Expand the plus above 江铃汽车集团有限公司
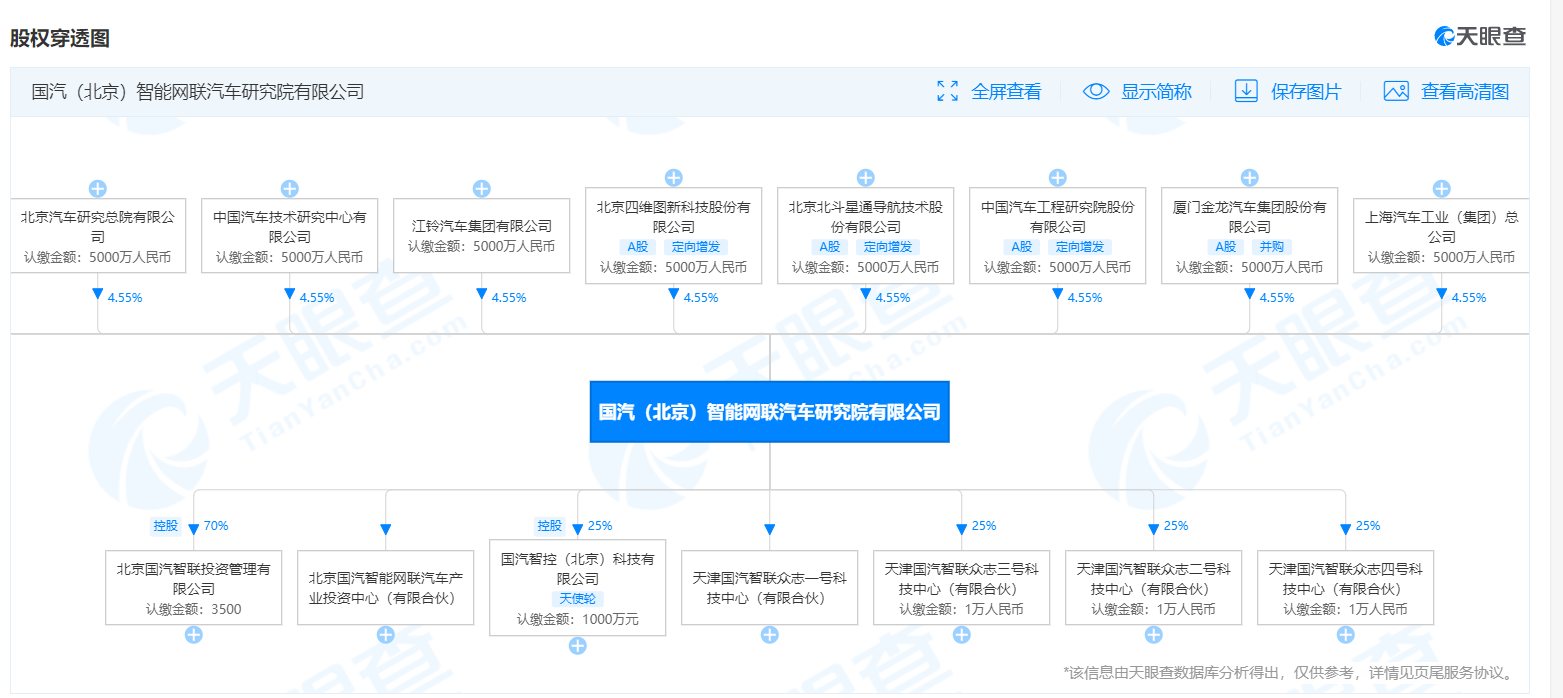The image size is (1563, 698). pyautogui.click(x=482, y=189)
